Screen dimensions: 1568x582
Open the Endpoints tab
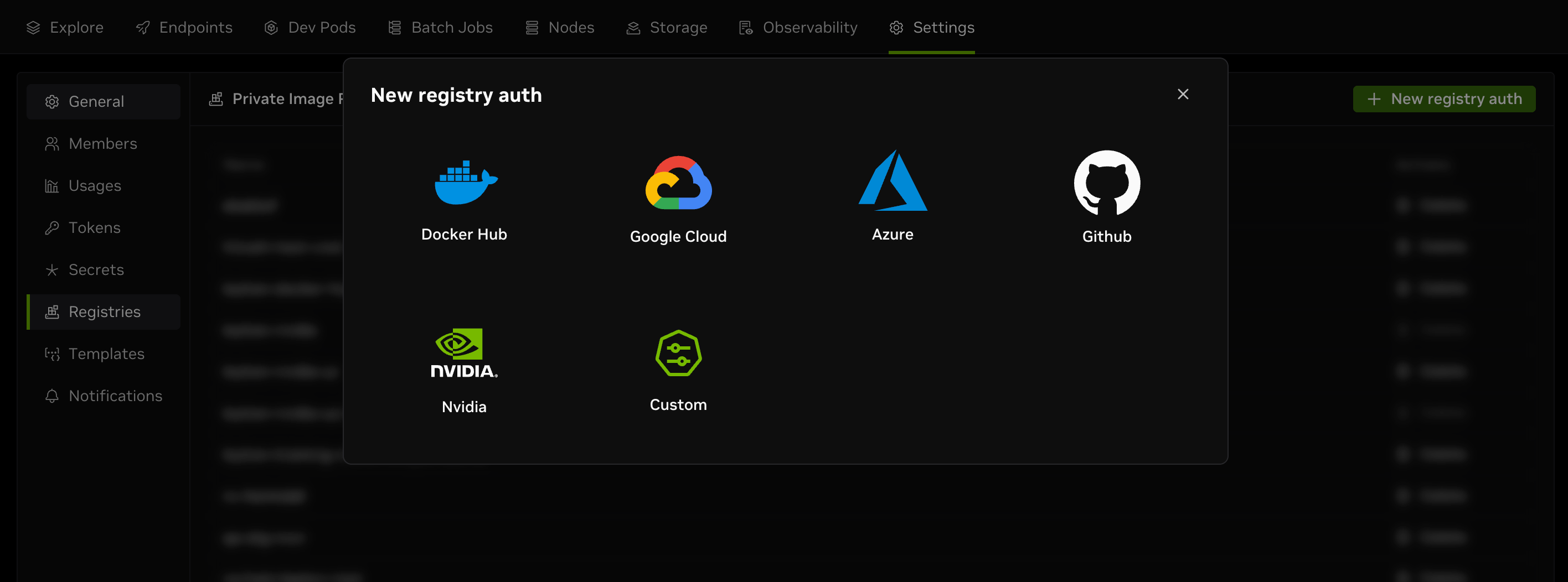tap(184, 27)
